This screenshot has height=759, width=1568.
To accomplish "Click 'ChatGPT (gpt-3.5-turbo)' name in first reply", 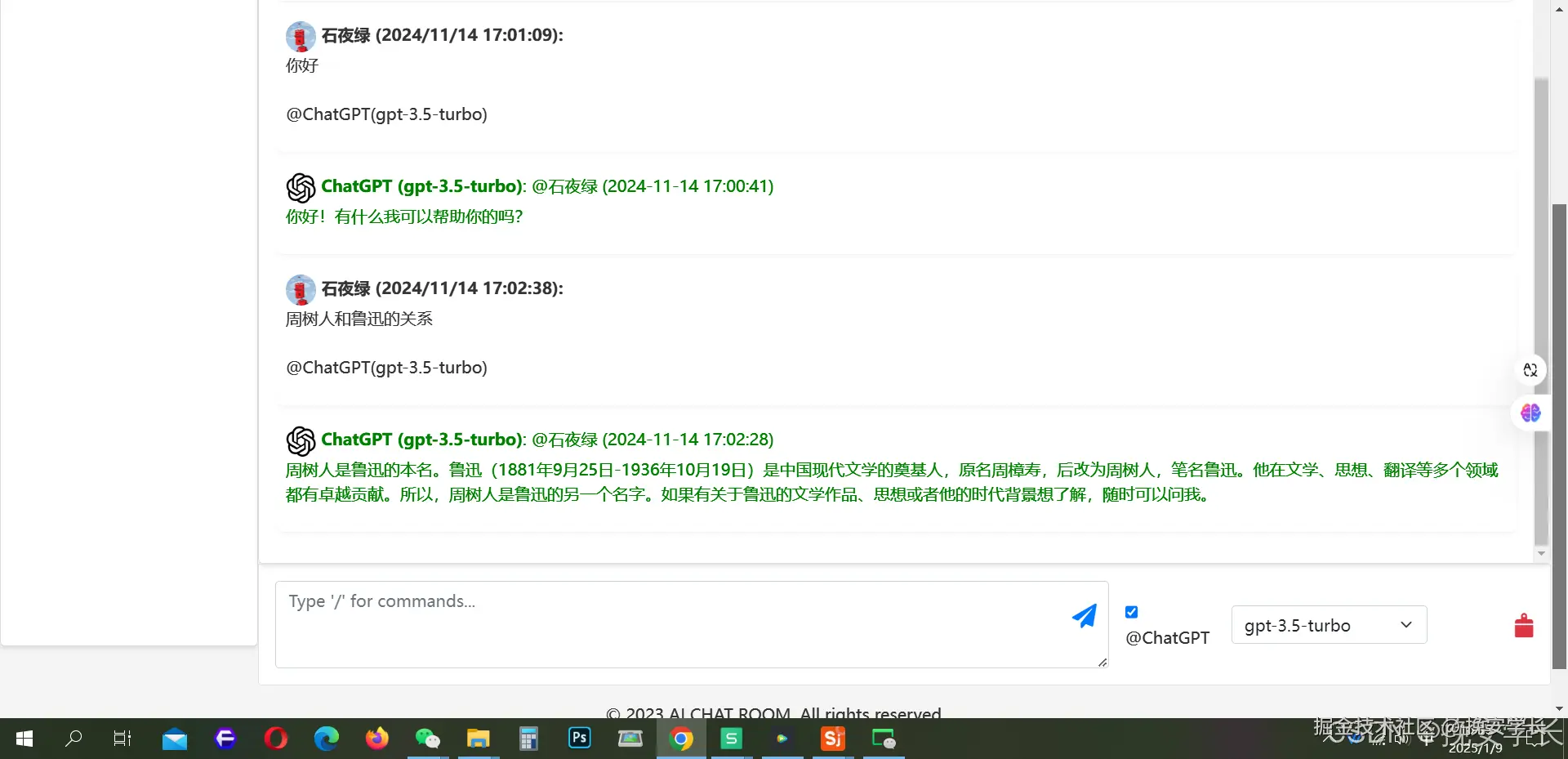I will coord(422,186).
